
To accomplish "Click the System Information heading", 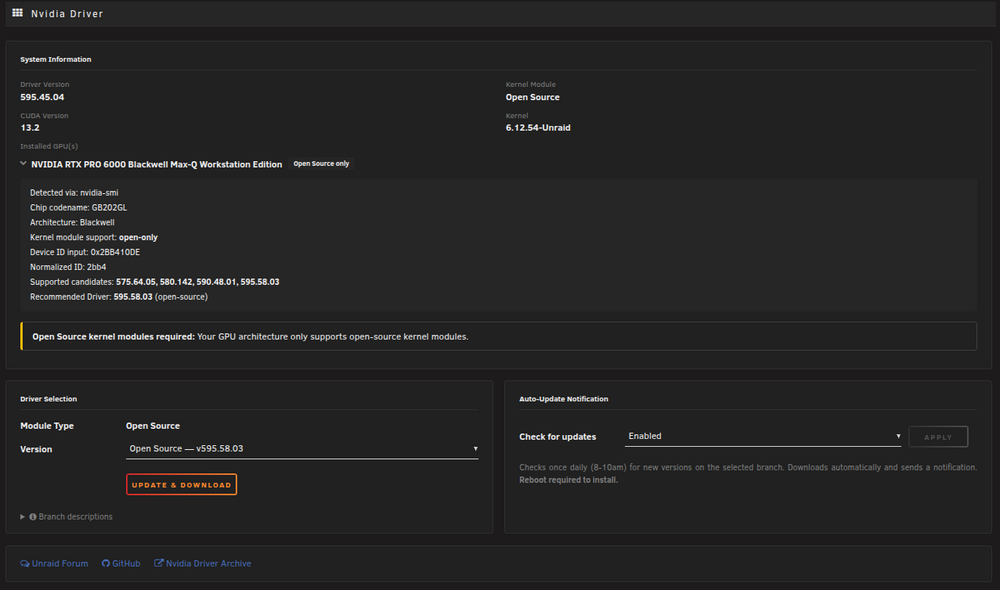I will click(x=55, y=59).
